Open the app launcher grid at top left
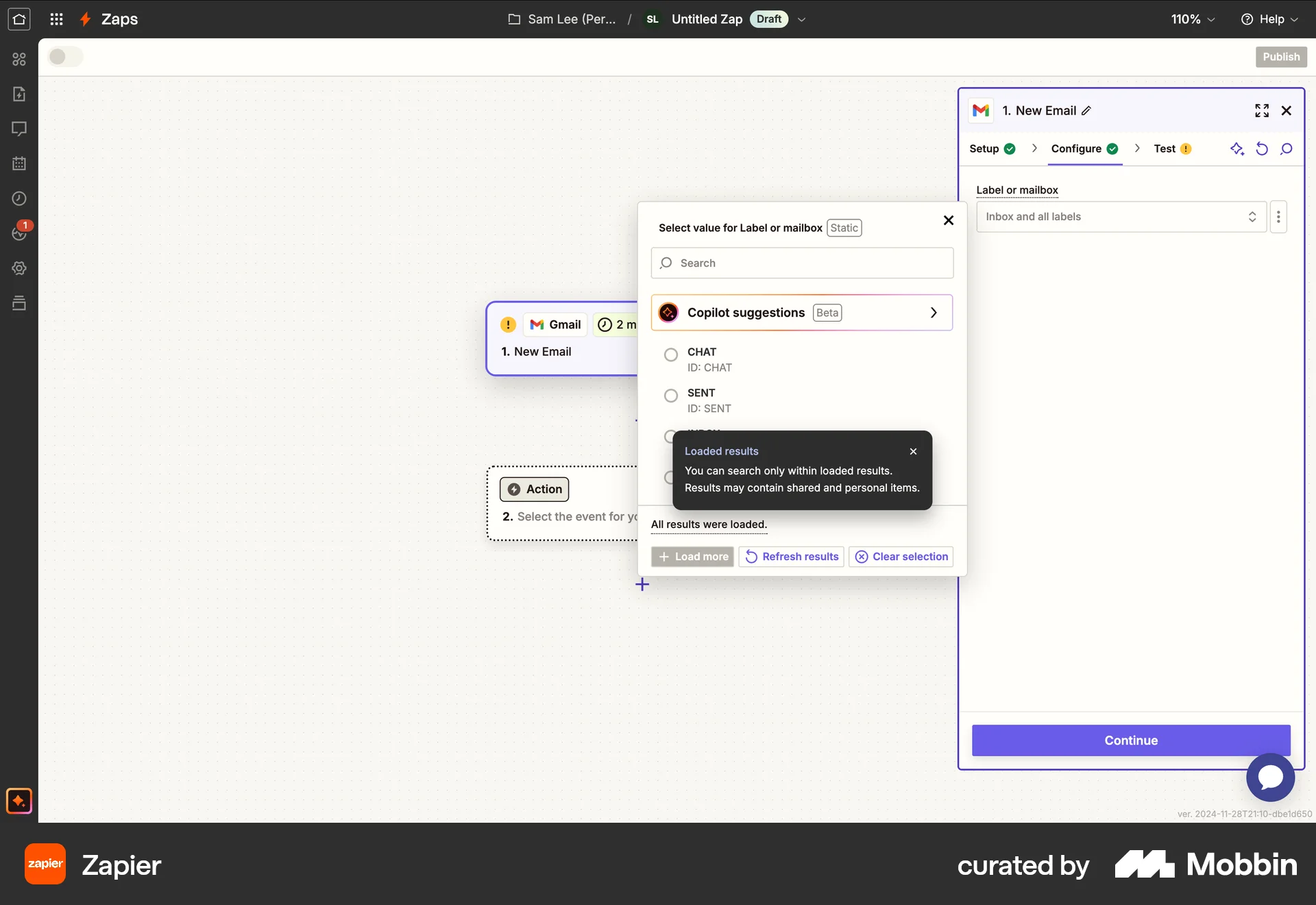1316x905 pixels. point(57,19)
